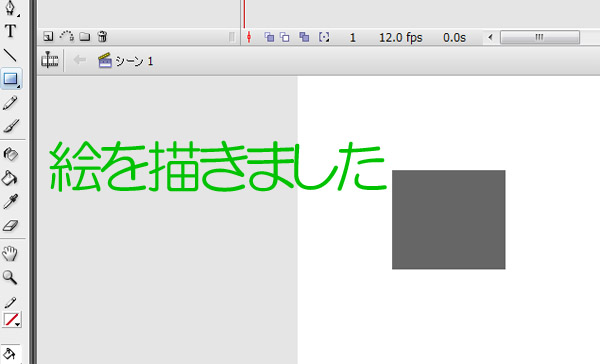
Task: Click the timeline horizontal scrollbar thumb
Action: click(x=540, y=38)
